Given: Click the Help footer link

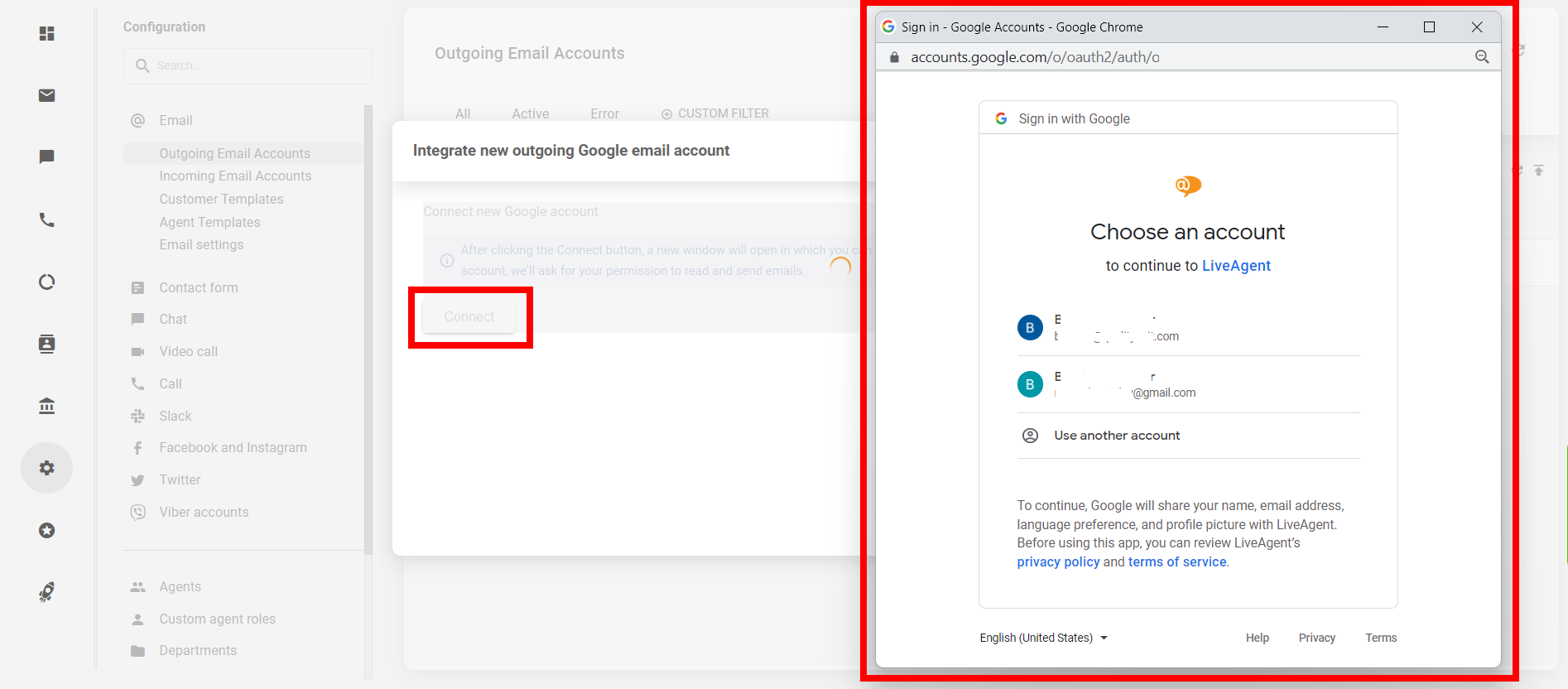Looking at the screenshot, I should [1258, 638].
